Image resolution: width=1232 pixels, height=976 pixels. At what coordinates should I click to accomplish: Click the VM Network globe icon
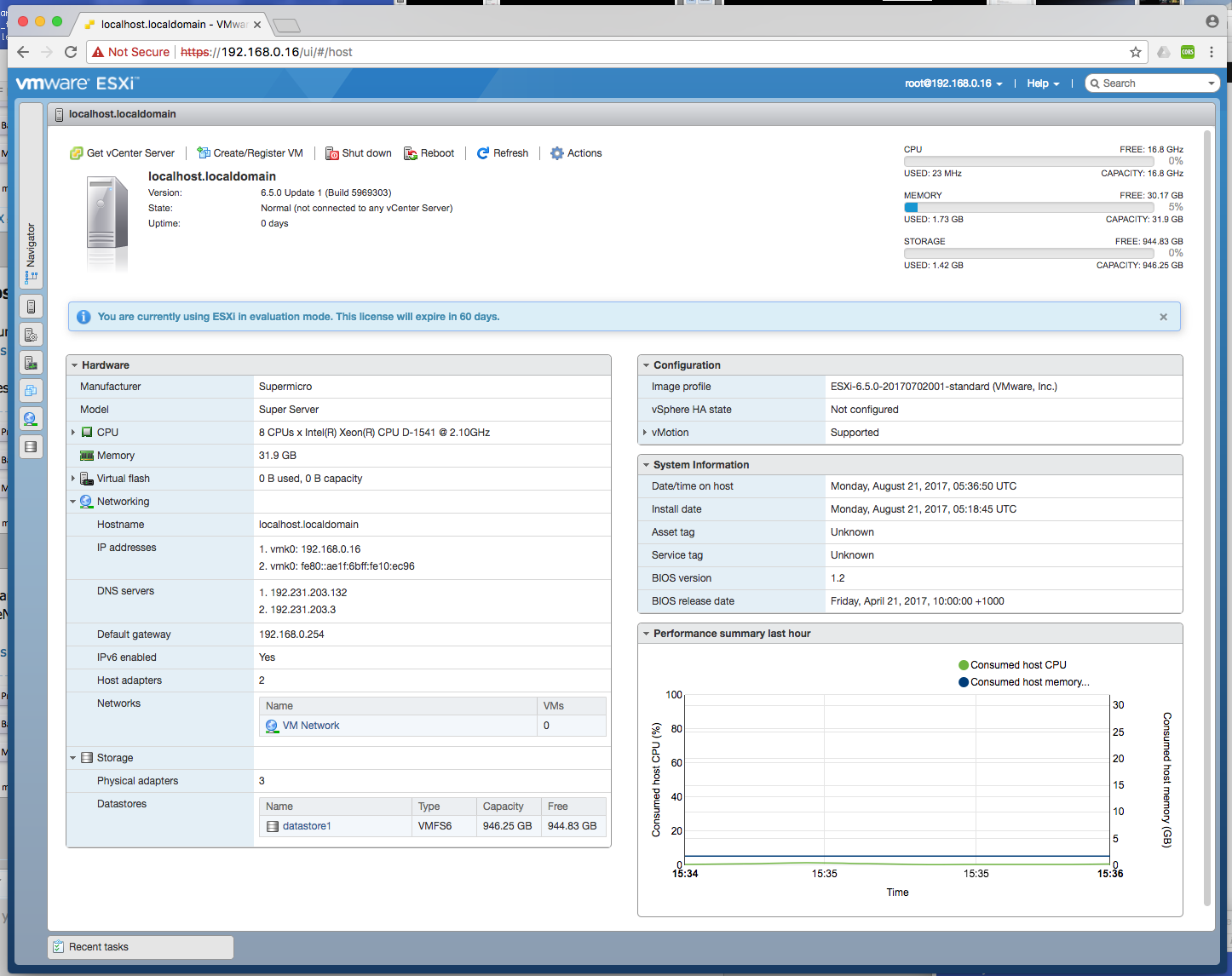click(x=272, y=726)
